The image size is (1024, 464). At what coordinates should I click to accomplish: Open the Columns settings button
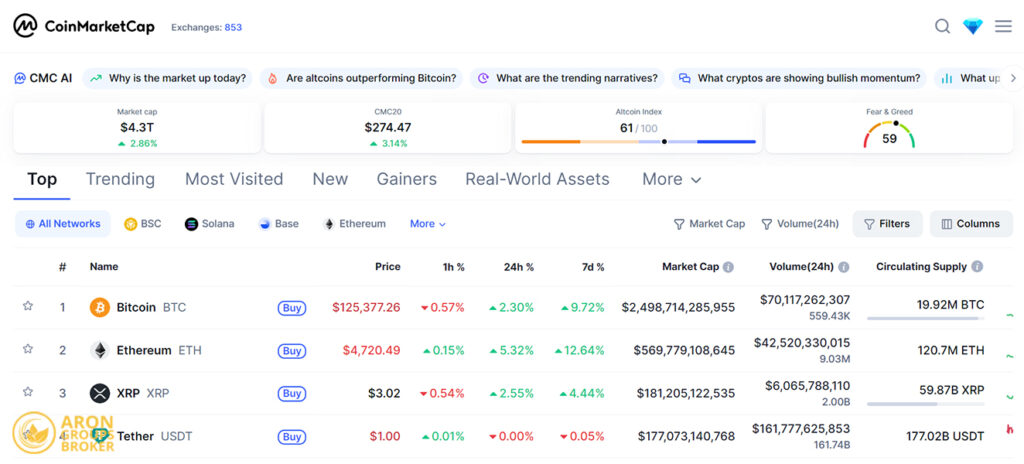tap(970, 224)
